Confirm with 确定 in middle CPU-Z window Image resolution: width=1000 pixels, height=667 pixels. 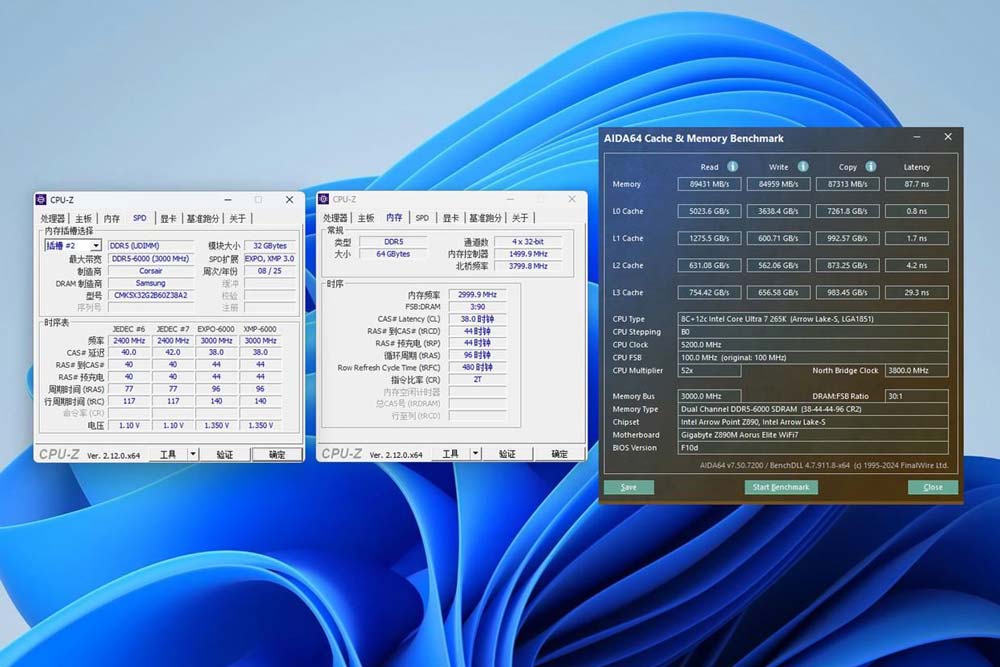pos(559,453)
